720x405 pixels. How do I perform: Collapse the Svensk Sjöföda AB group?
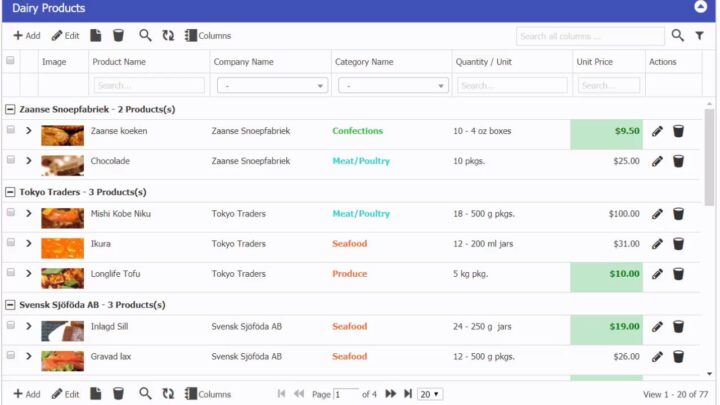pos(10,304)
